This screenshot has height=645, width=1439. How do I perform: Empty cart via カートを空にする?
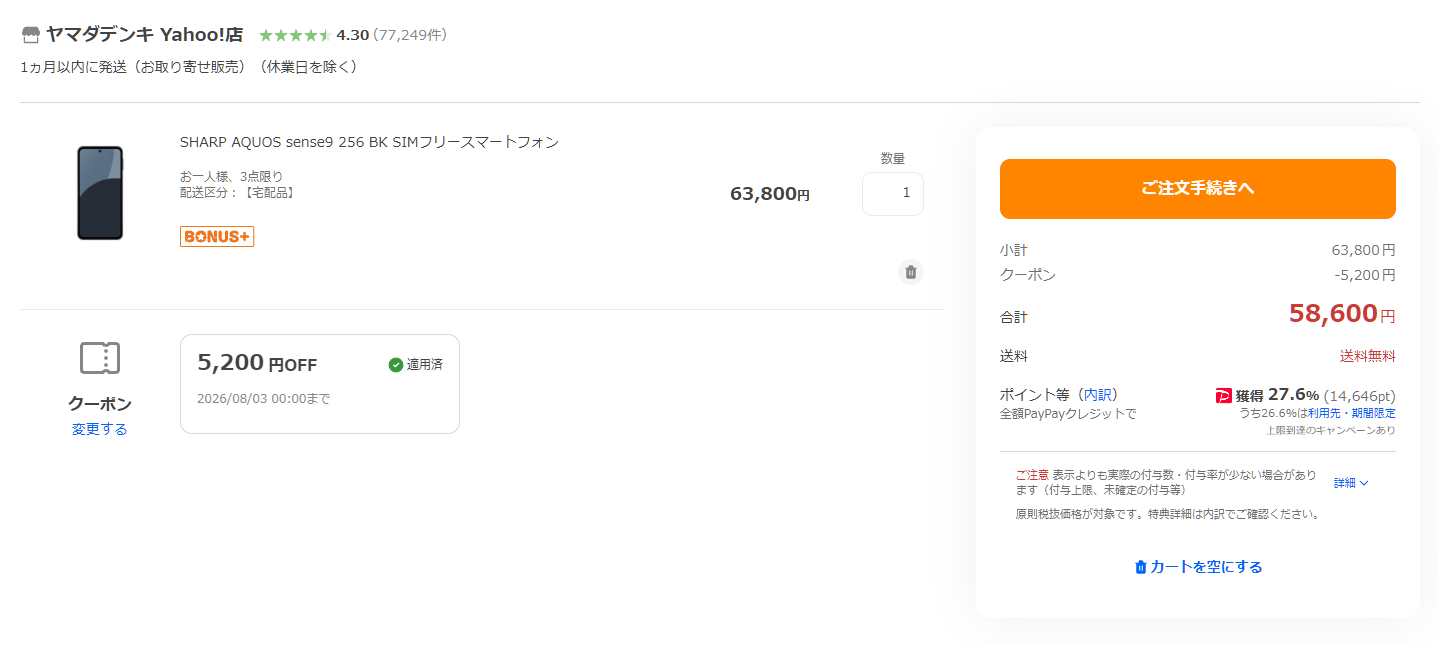[1198, 567]
